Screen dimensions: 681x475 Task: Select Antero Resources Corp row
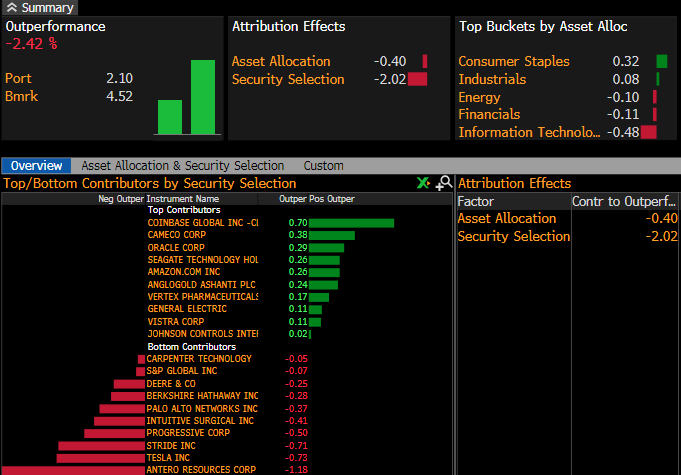pyautogui.click(x=201, y=469)
